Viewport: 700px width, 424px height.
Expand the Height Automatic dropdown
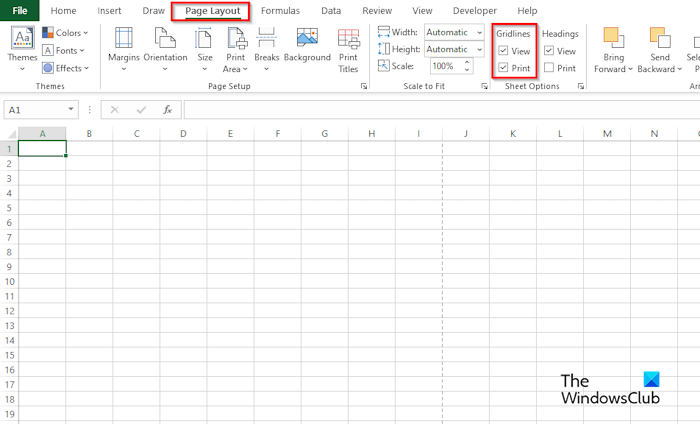(479, 50)
